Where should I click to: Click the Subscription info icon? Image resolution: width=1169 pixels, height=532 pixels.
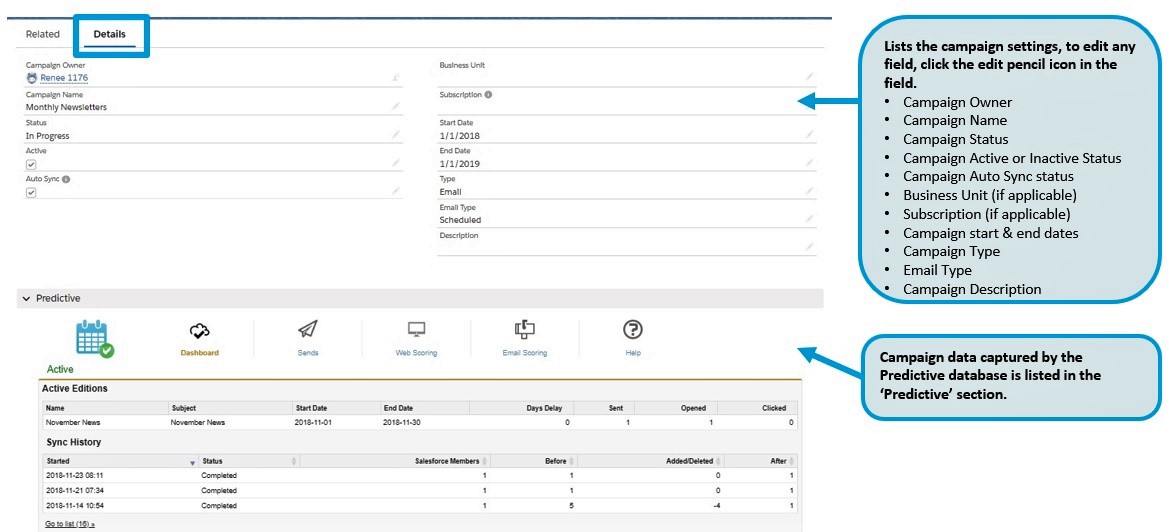point(488,94)
